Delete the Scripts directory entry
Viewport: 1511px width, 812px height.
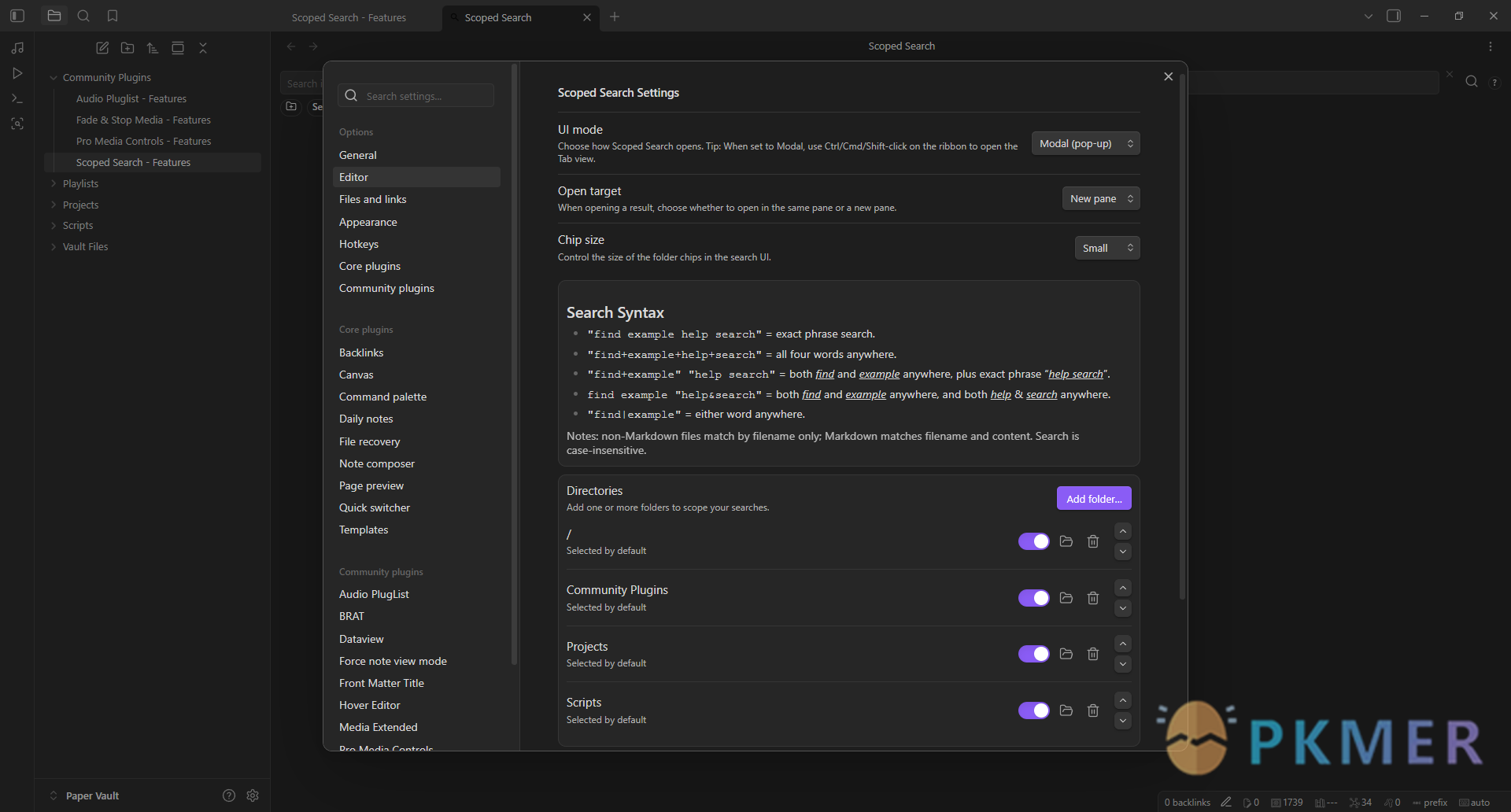click(1093, 710)
